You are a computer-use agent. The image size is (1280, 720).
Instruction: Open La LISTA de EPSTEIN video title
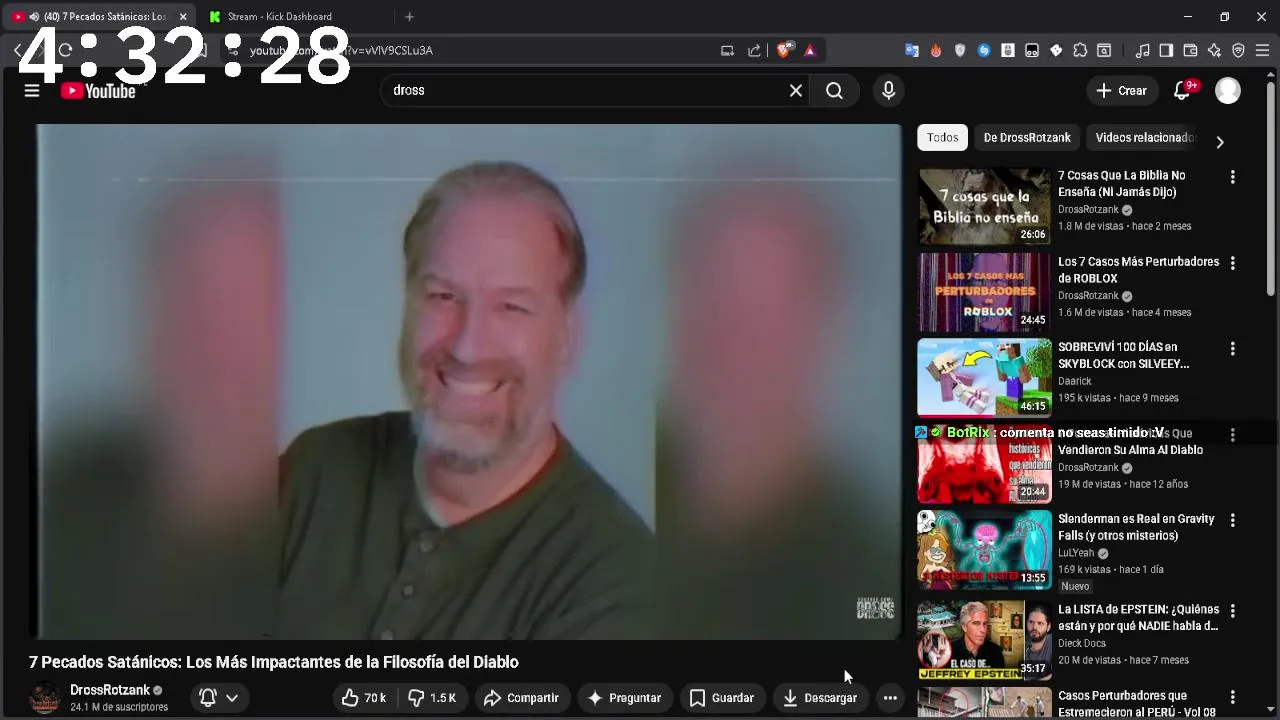1138,617
